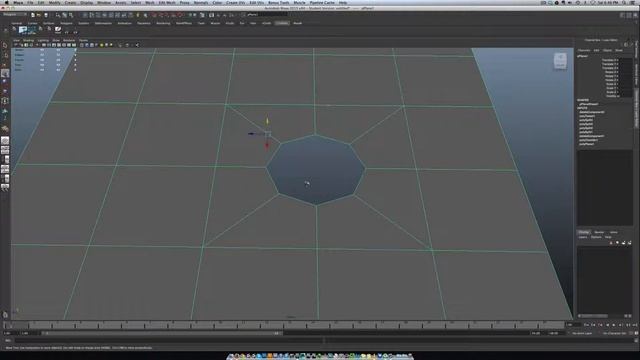Click the view cube in viewport

560,61
